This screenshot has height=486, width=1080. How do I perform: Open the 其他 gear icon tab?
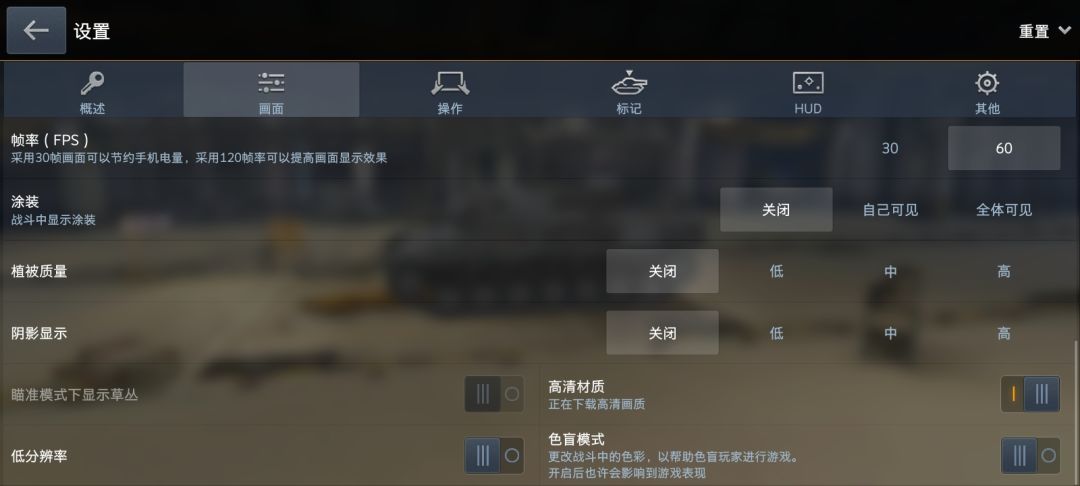pos(987,90)
